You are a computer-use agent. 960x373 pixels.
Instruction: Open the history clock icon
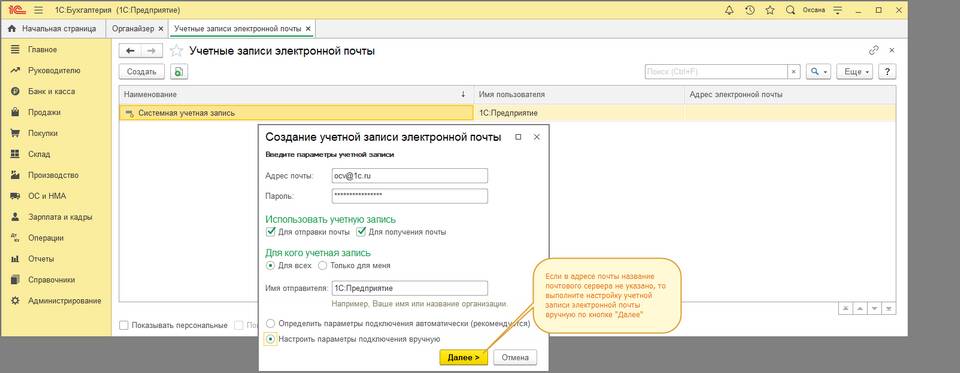point(749,10)
